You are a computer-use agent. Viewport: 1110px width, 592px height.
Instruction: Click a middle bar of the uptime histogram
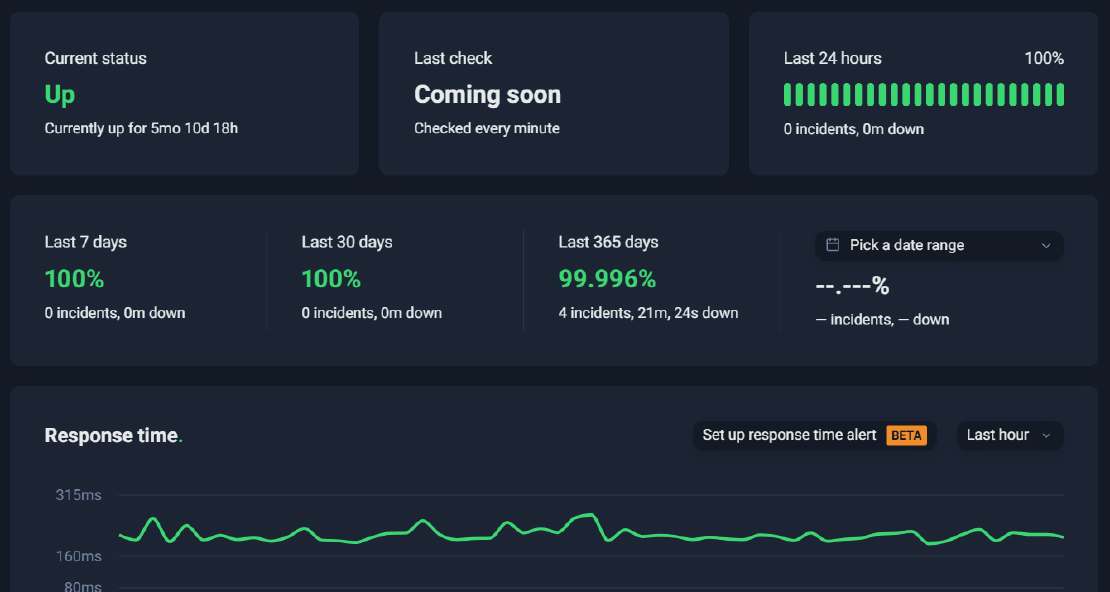click(925, 94)
